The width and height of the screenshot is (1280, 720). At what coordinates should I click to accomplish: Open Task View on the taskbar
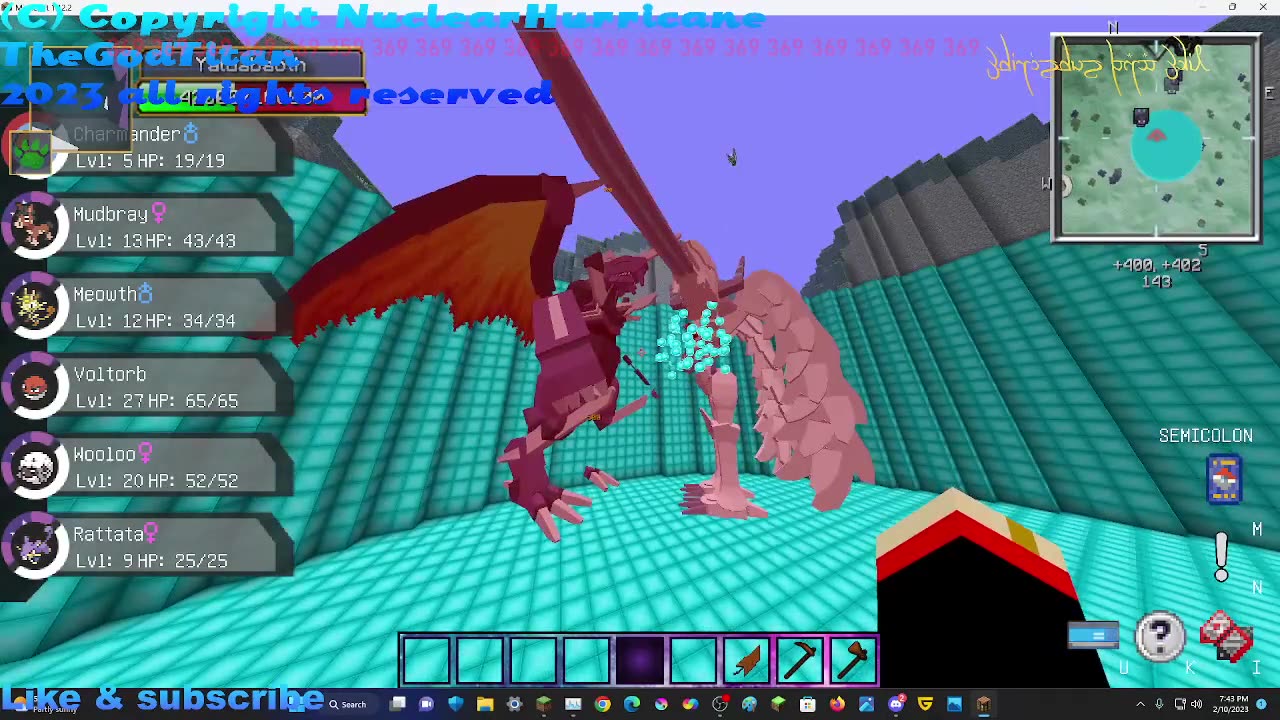(397, 704)
